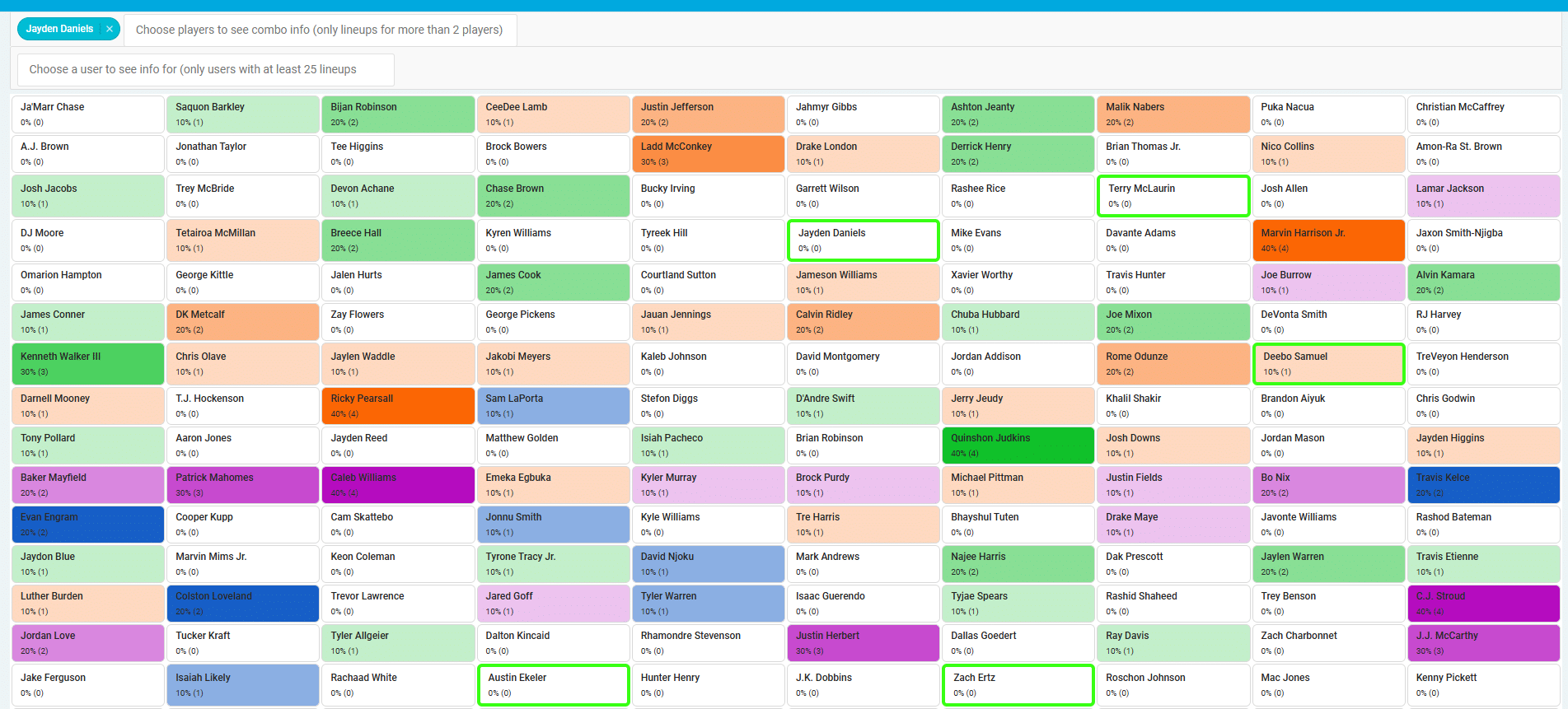Remove the Jayden Daniels filter tag
Screen dimensions: 1568x709
coord(110,29)
